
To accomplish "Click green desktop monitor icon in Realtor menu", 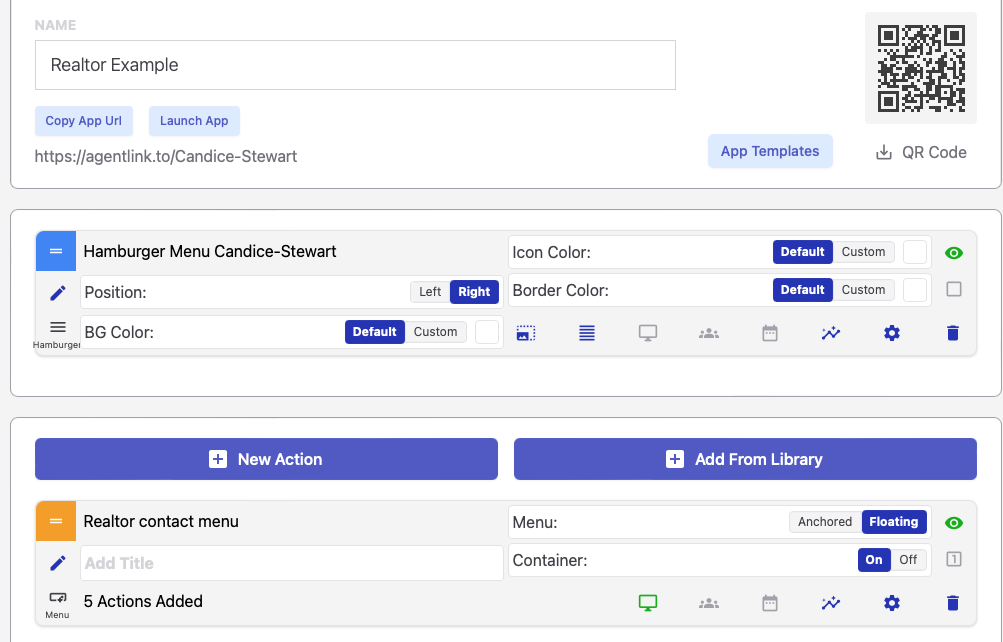I will pyautogui.click(x=648, y=603).
